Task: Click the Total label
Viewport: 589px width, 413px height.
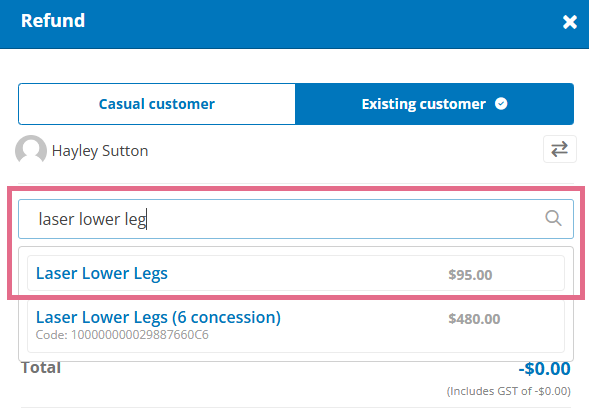Action: 41,368
